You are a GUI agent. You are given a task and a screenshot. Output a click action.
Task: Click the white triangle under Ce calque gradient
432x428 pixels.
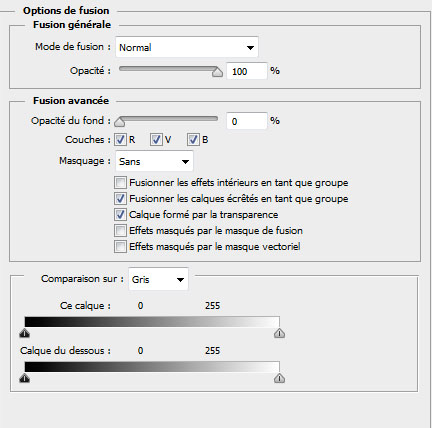click(x=279, y=333)
